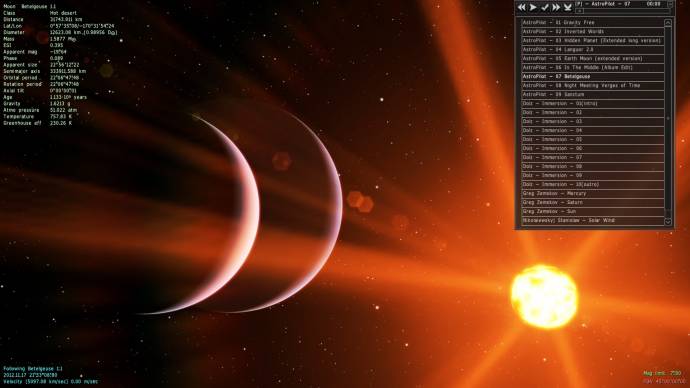
Task: Start playback with the play icon
Action: (x=533, y=7)
